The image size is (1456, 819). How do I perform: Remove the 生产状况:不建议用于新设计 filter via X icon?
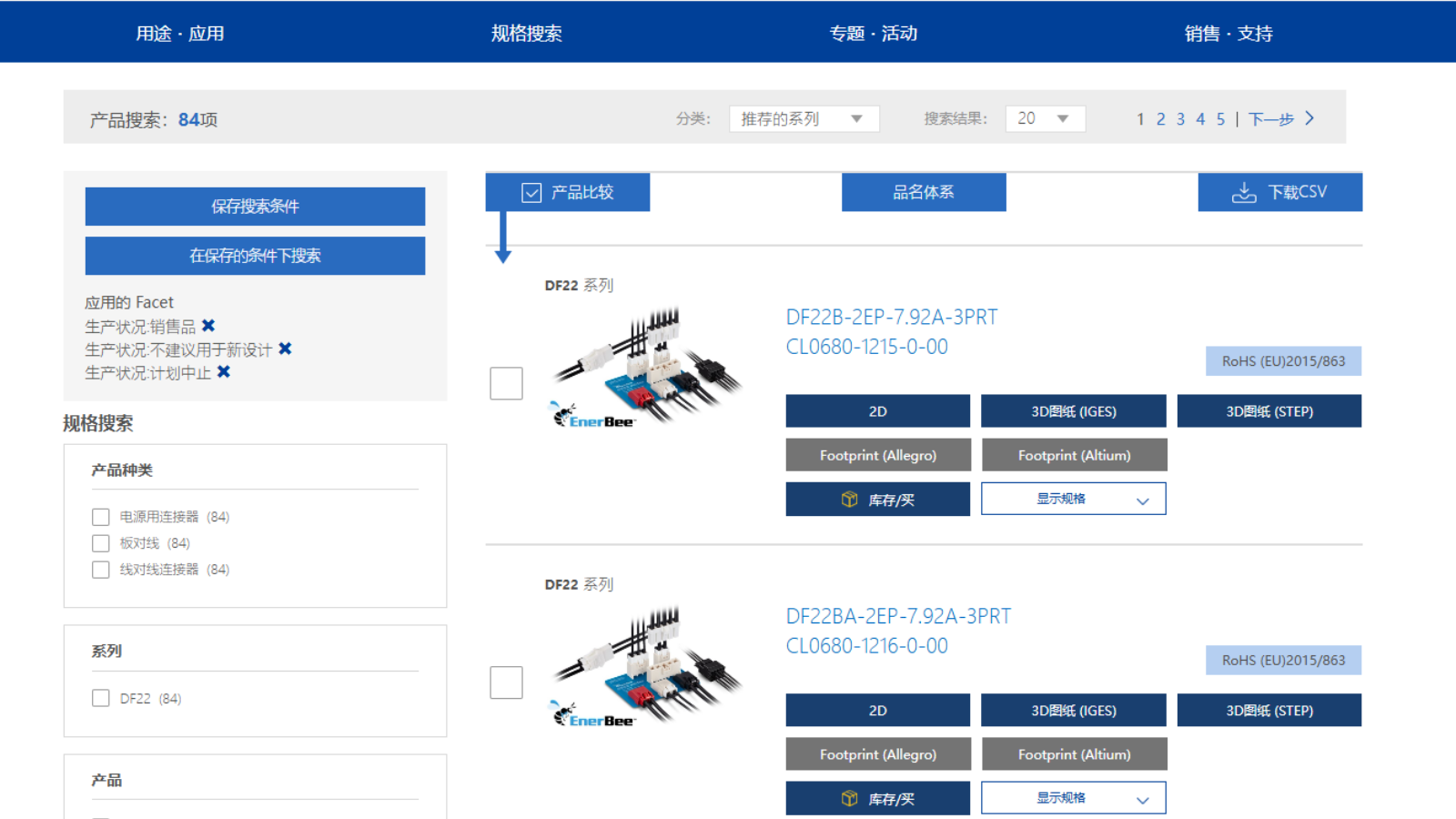[x=285, y=349]
